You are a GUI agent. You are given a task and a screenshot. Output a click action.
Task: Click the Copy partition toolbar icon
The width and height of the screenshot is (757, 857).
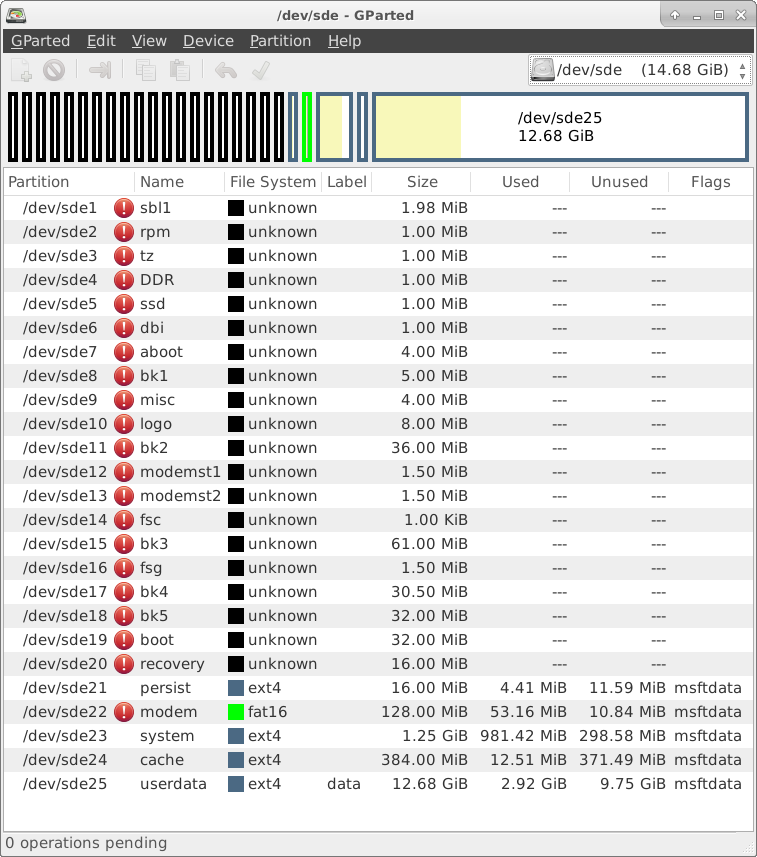[146, 70]
